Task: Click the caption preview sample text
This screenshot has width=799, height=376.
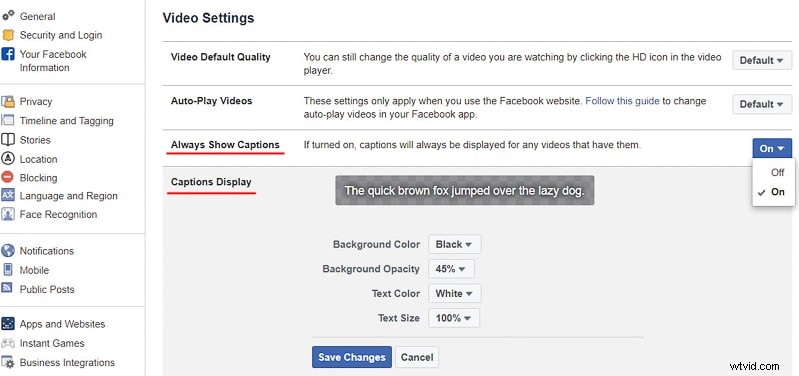Action: point(465,191)
